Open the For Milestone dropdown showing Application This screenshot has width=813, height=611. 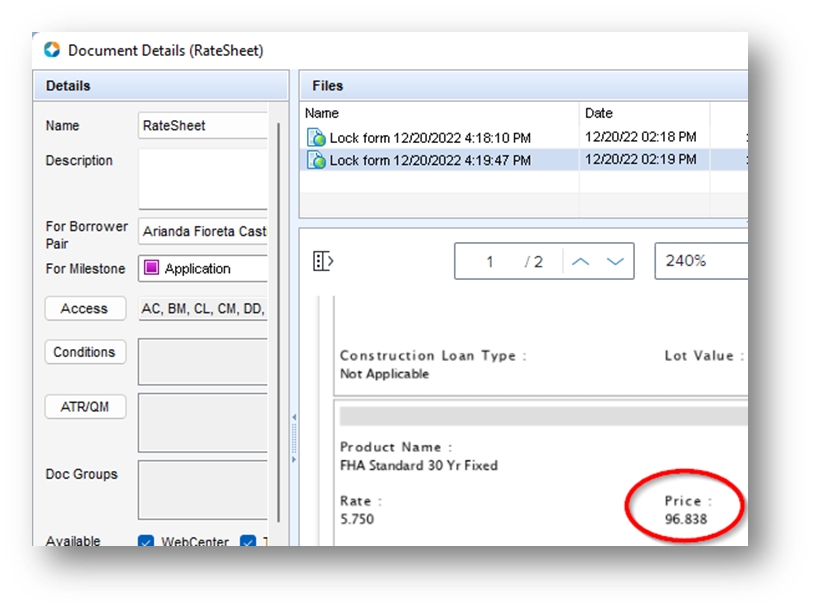click(x=203, y=269)
